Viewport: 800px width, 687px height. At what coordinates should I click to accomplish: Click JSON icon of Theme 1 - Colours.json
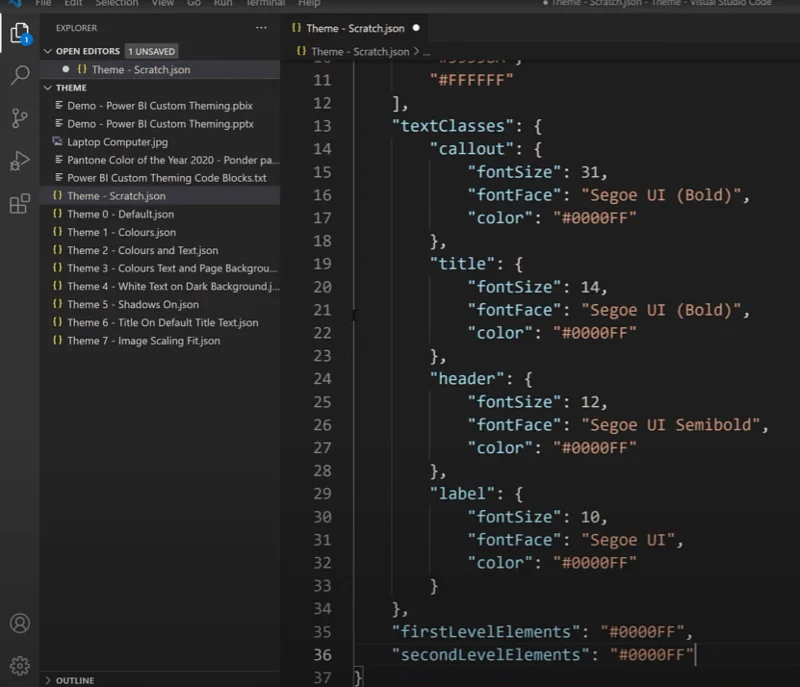(58, 232)
